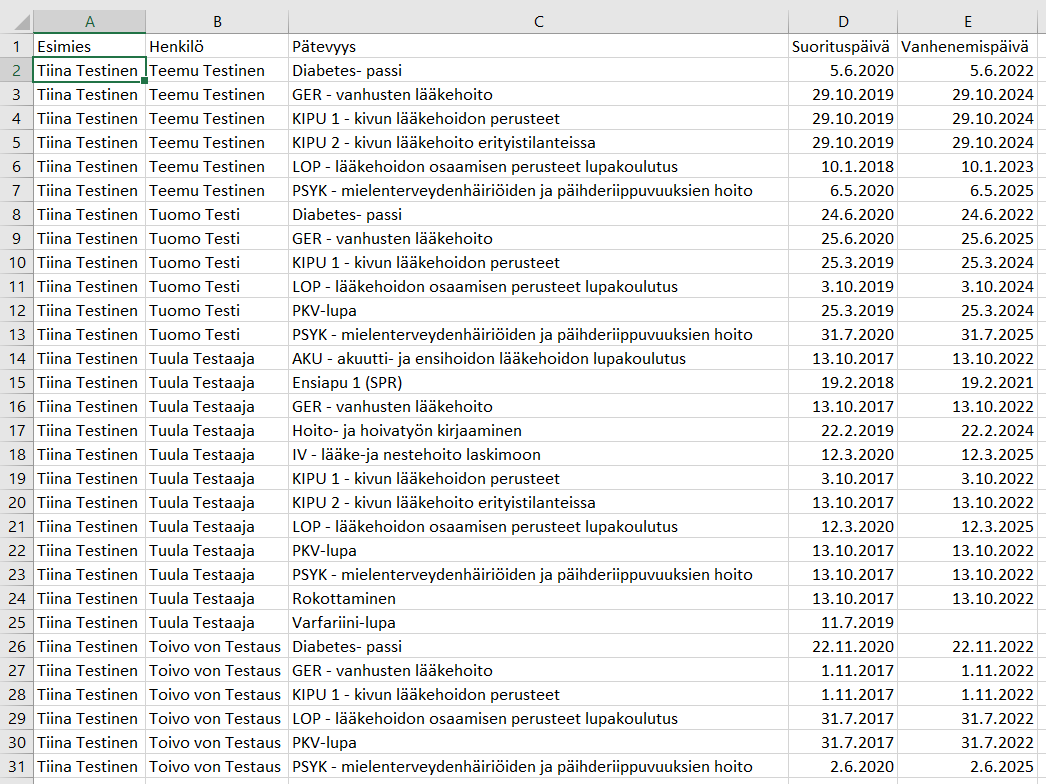This screenshot has width=1046, height=784.
Task: Select KIPU 2 cell in row 20
Action: coord(538,502)
